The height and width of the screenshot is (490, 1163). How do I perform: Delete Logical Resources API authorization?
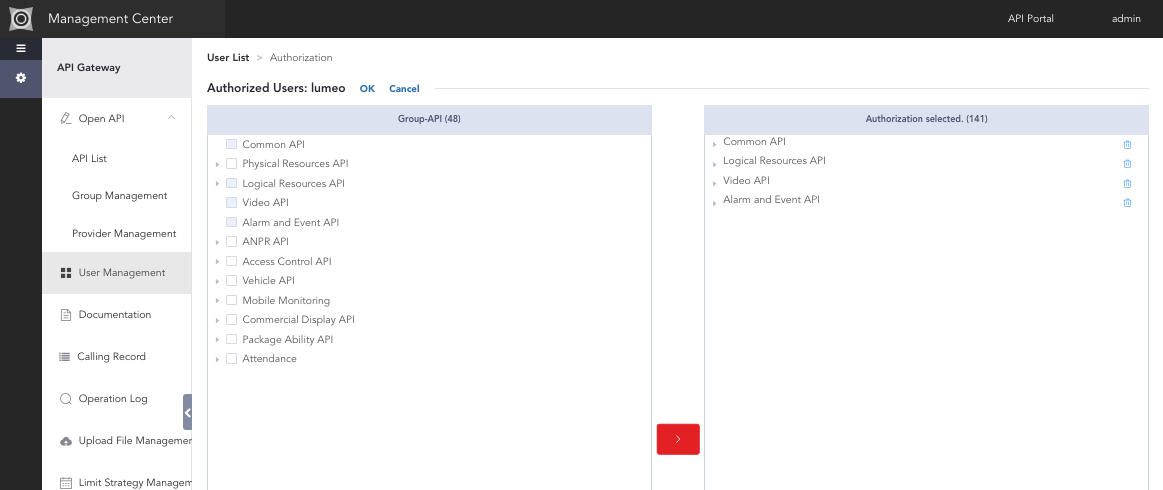click(1127, 164)
